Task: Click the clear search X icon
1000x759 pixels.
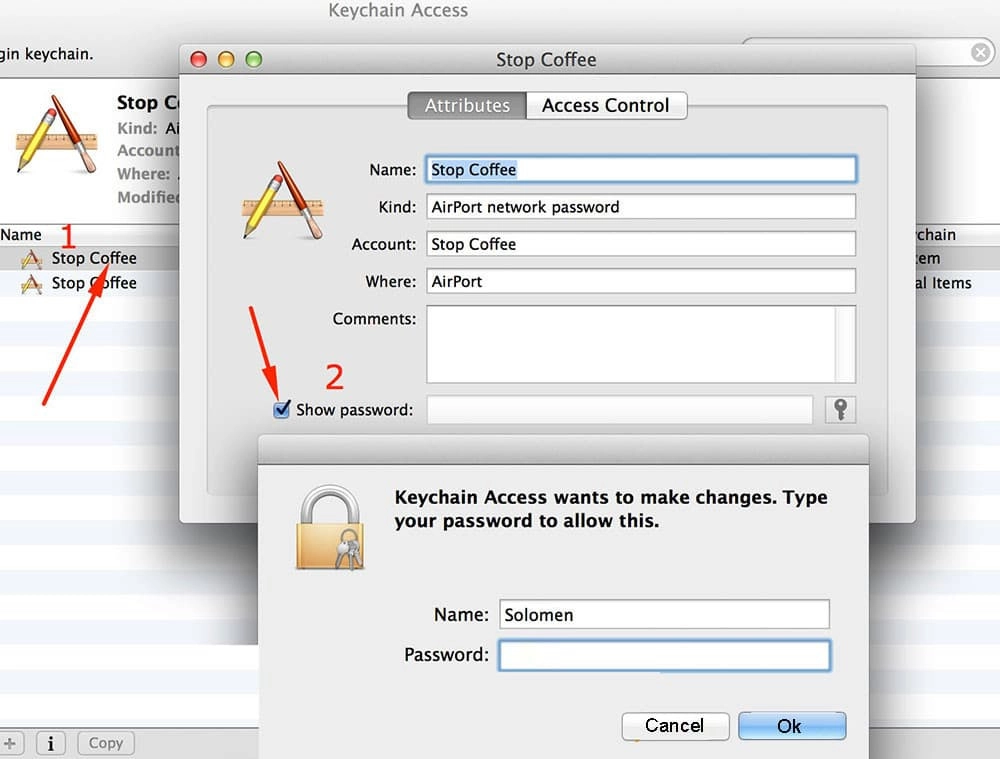Action: click(981, 52)
